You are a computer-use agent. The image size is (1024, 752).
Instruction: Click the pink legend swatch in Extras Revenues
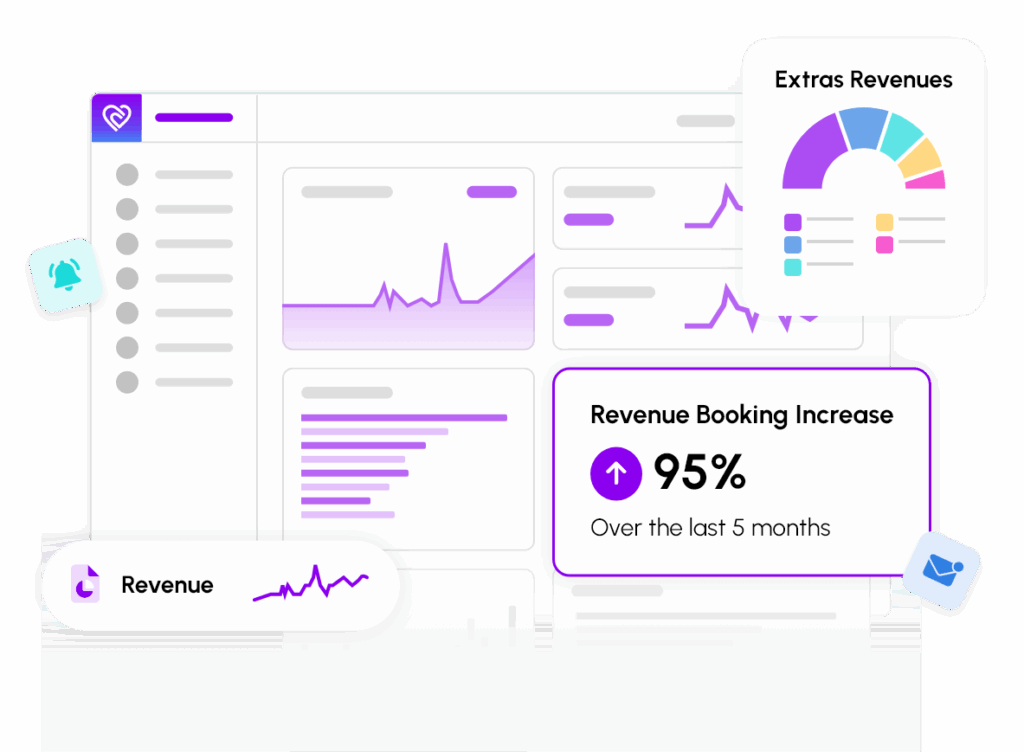pos(884,244)
